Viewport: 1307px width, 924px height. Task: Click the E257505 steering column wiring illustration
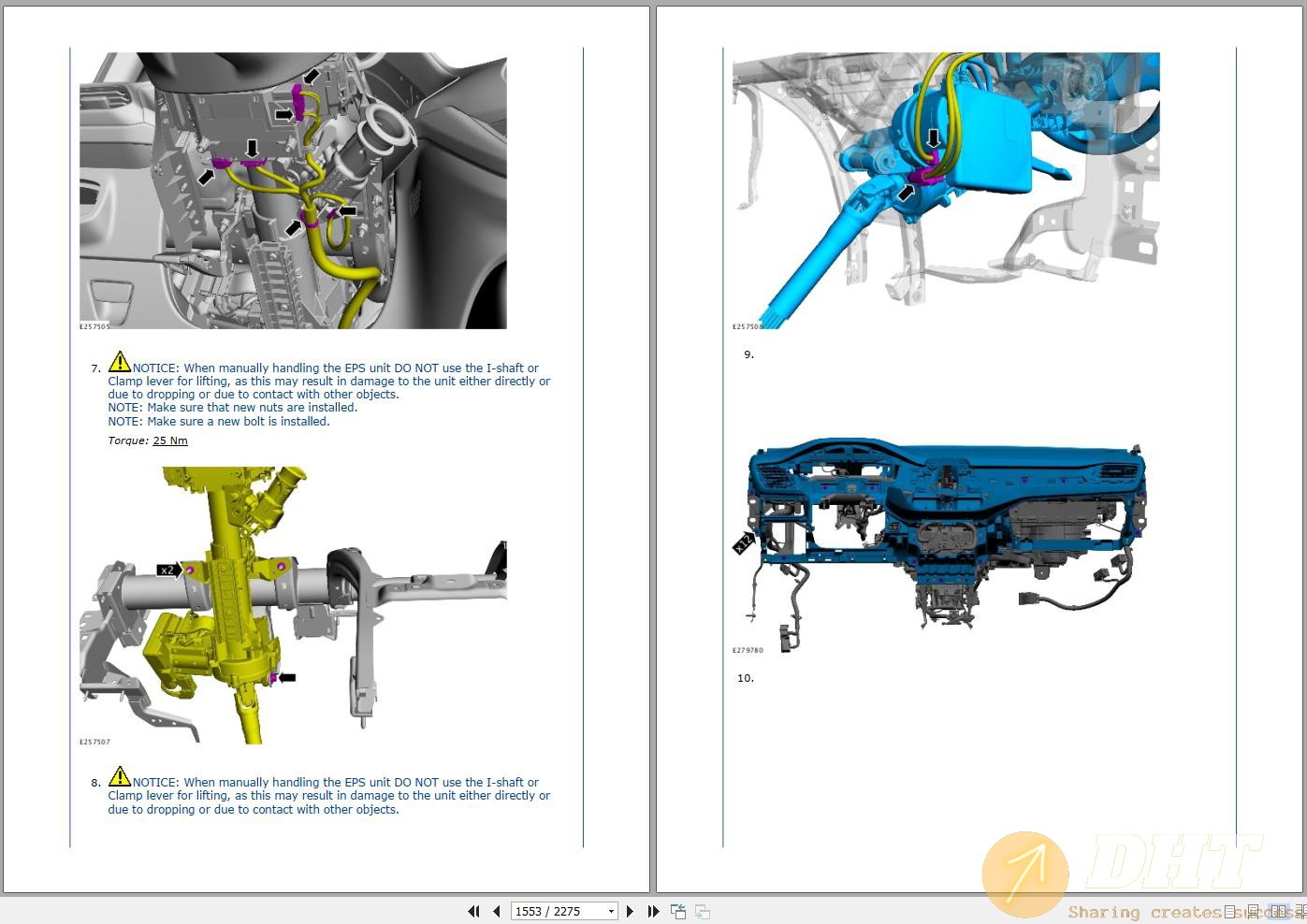[x=293, y=191]
